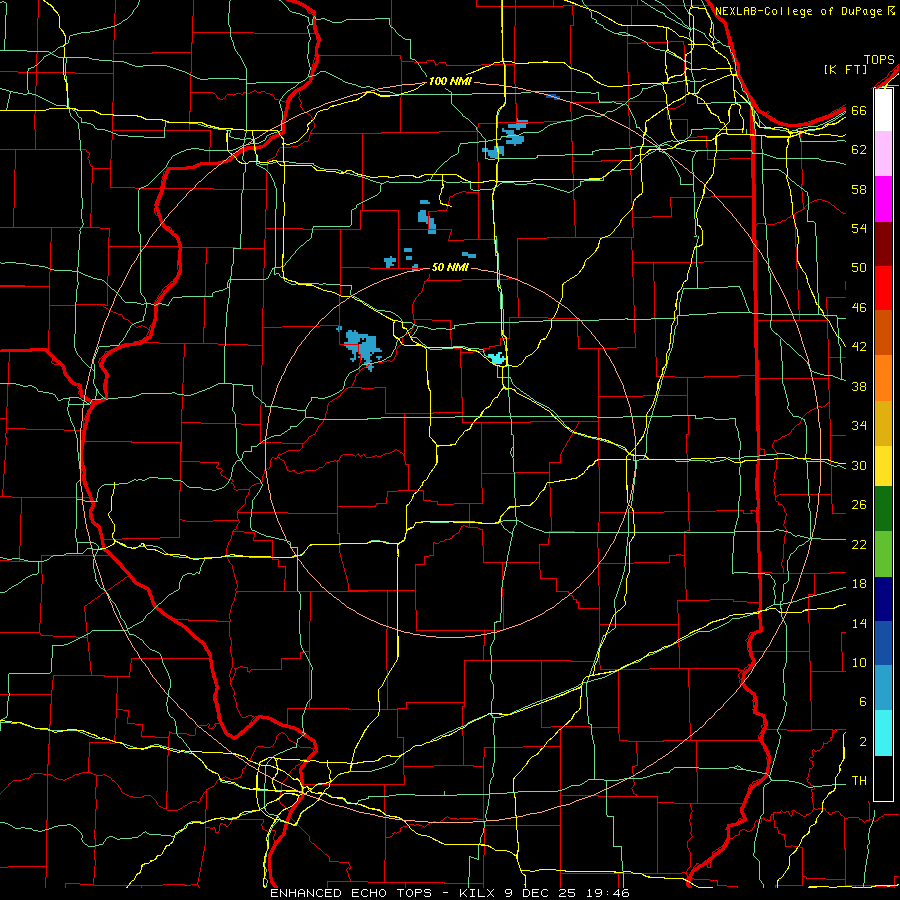Click the 9 DEC 25 date text
The height and width of the screenshot is (900, 900).
[542, 893]
